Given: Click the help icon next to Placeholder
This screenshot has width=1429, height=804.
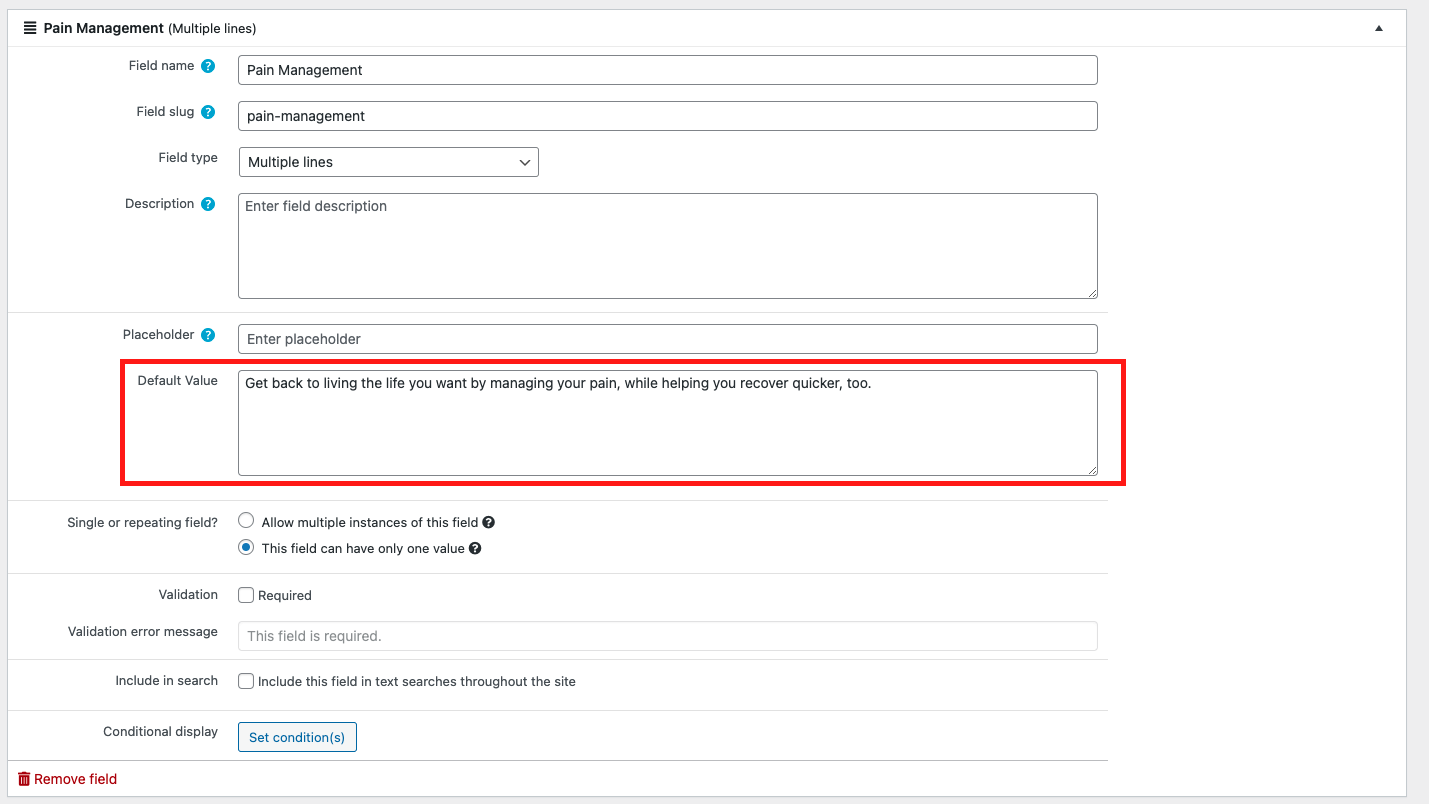Looking at the screenshot, I should 208,335.
